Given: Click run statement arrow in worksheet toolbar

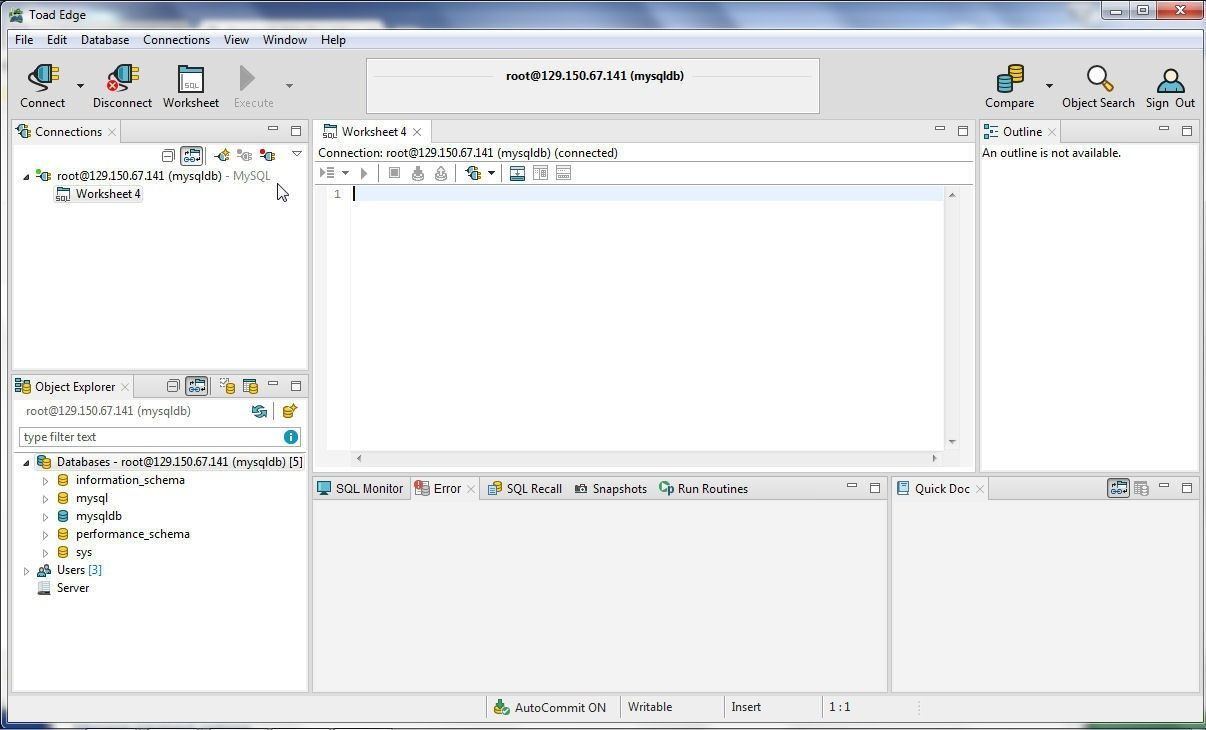Looking at the screenshot, I should coord(364,173).
